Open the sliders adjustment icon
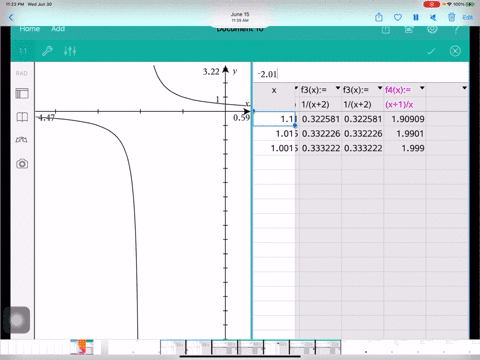 coord(70,51)
